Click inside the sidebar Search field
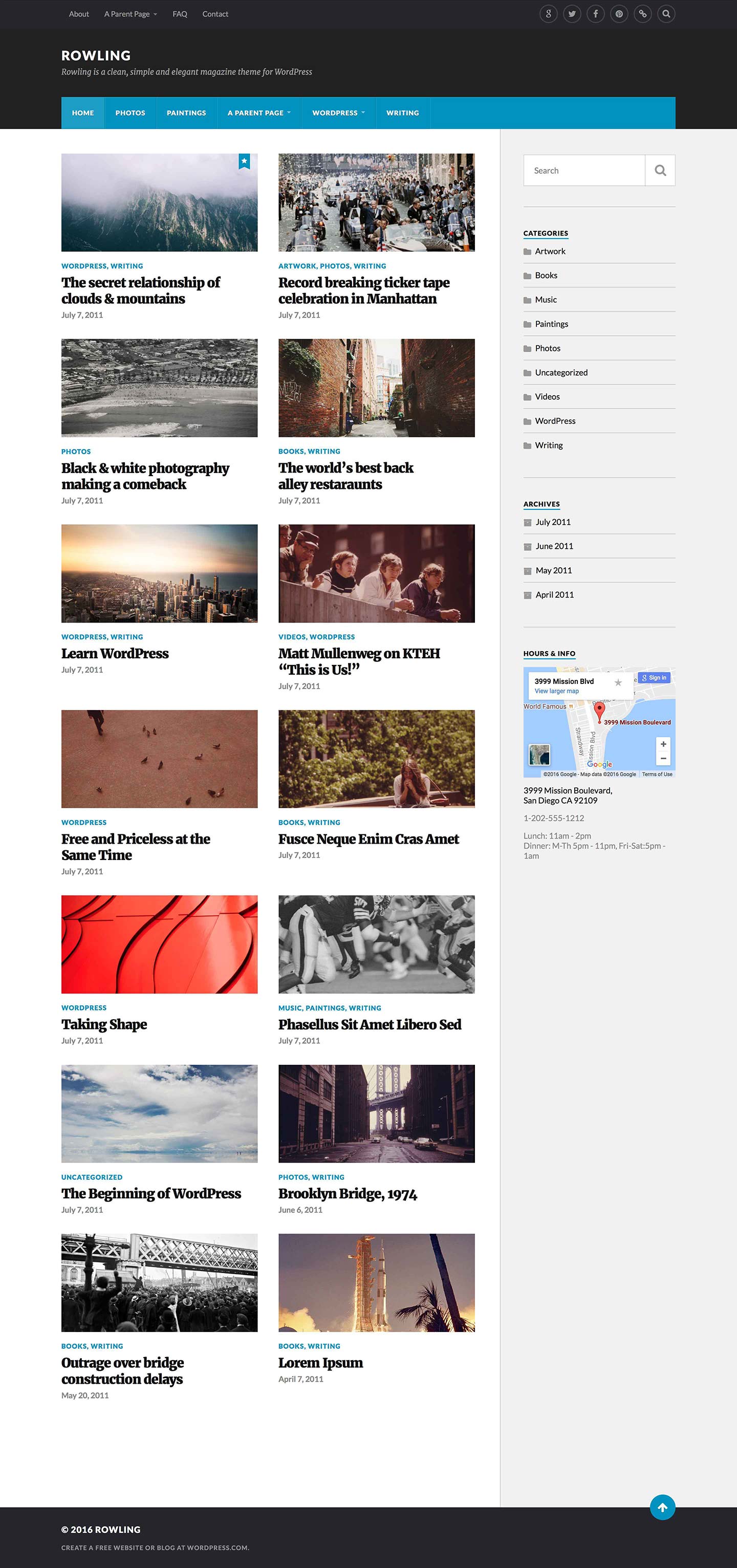 pos(584,170)
